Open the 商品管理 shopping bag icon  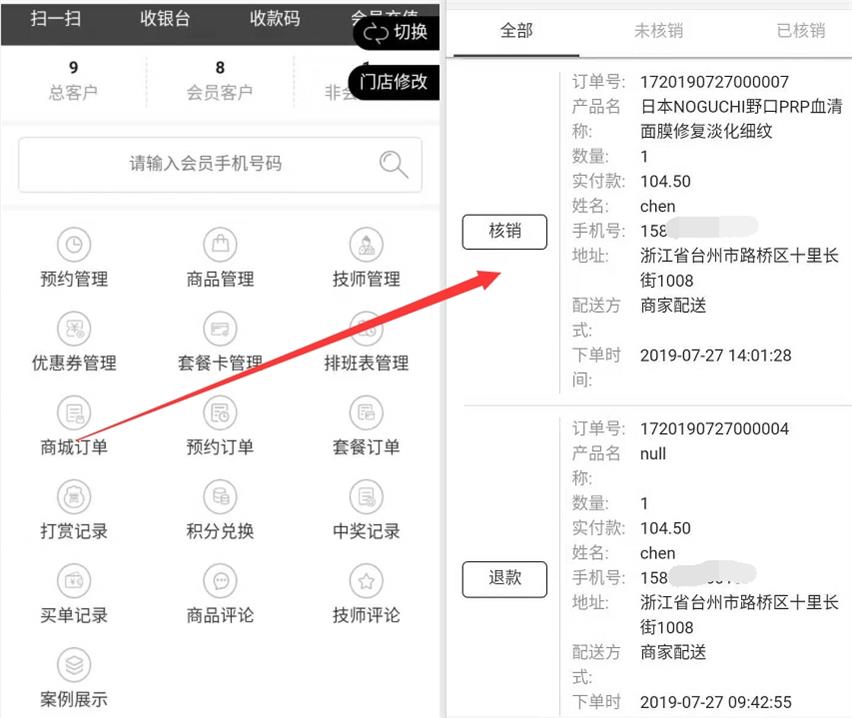(x=220, y=245)
